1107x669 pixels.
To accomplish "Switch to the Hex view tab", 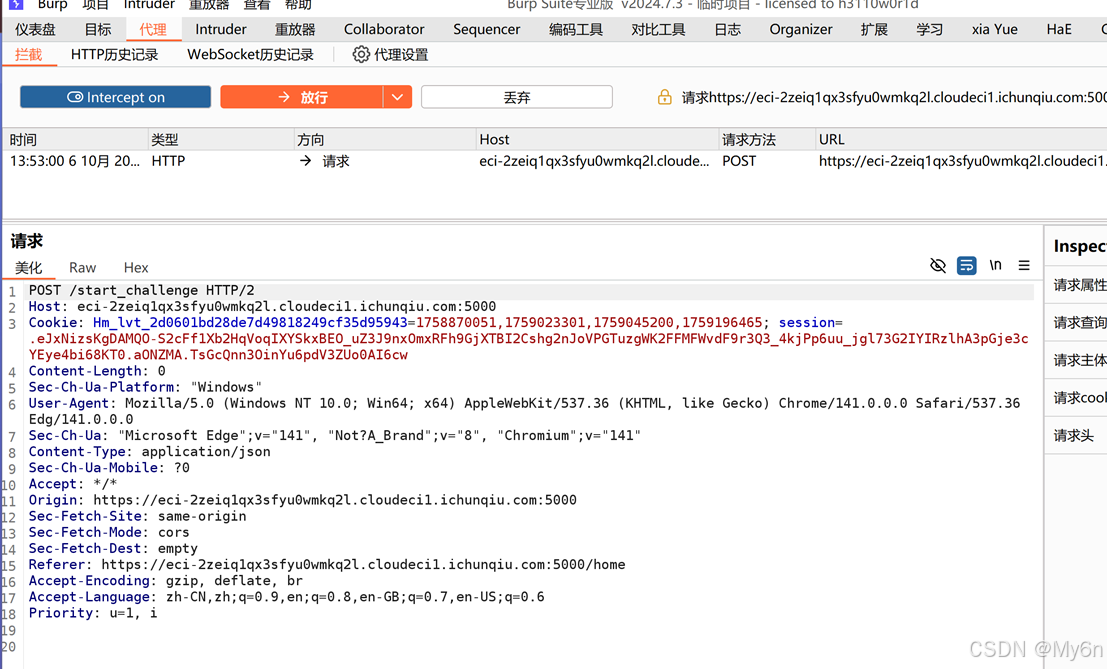I will pyautogui.click(x=136, y=267).
